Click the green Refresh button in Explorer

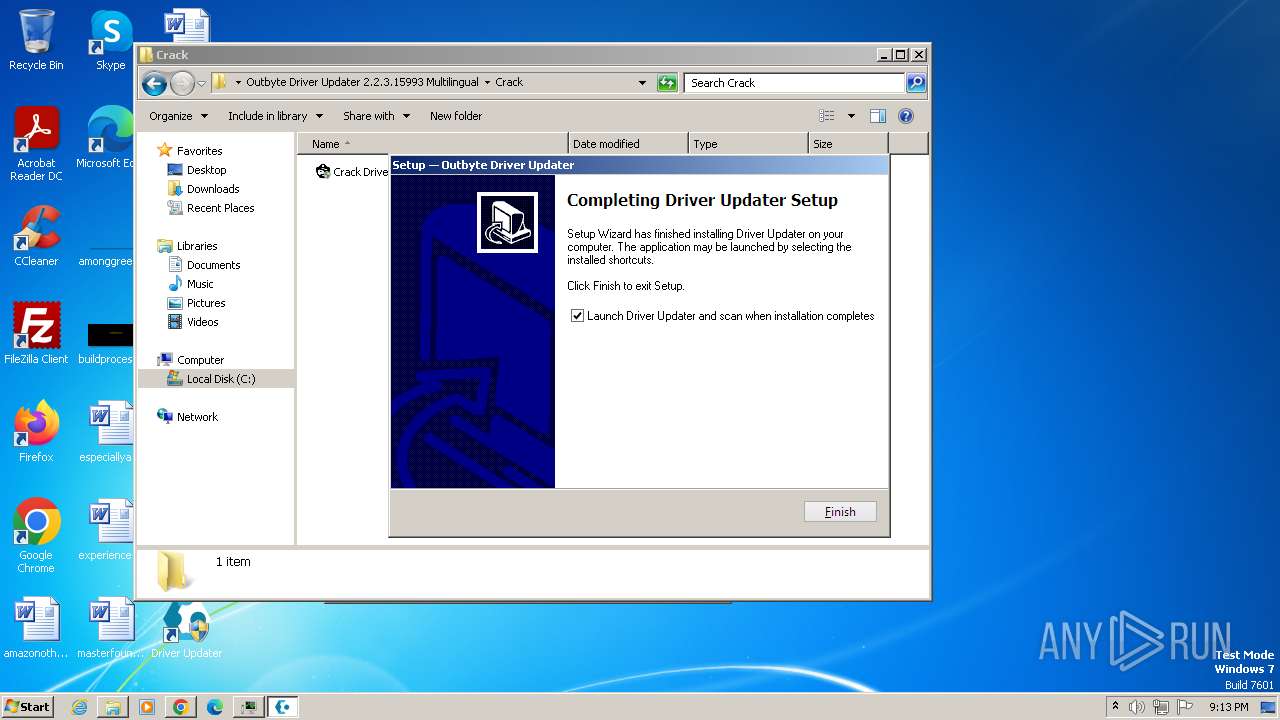pos(667,83)
